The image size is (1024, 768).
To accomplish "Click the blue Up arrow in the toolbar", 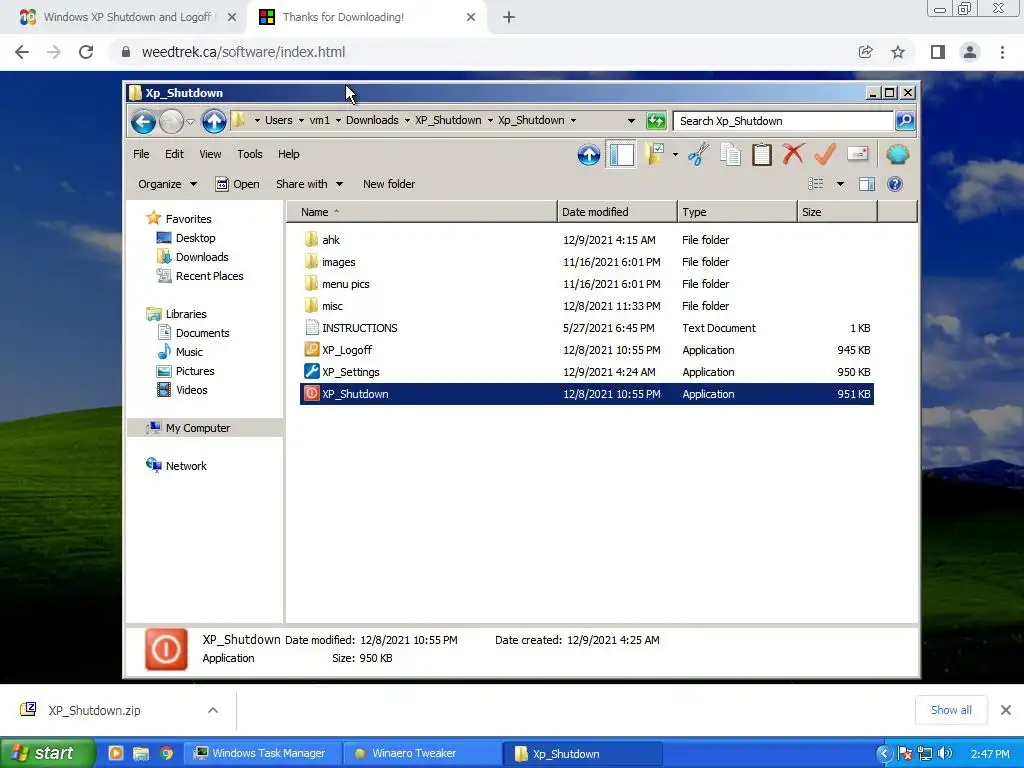I will pos(588,155).
